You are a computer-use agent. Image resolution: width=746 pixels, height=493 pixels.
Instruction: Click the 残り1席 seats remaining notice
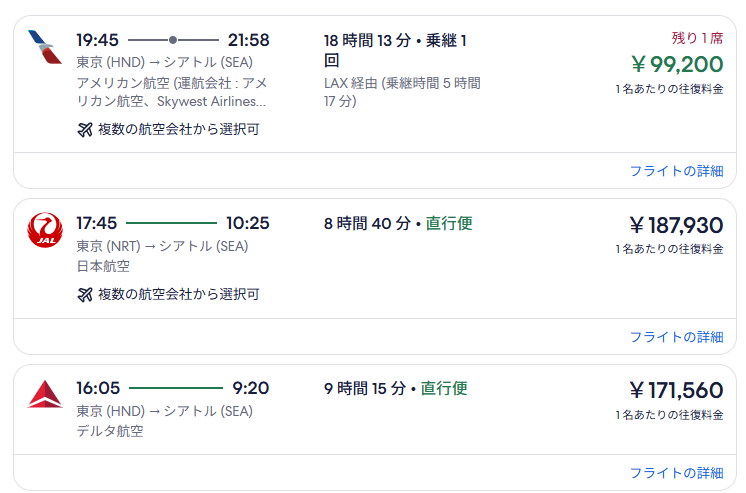tap(697, 38)
